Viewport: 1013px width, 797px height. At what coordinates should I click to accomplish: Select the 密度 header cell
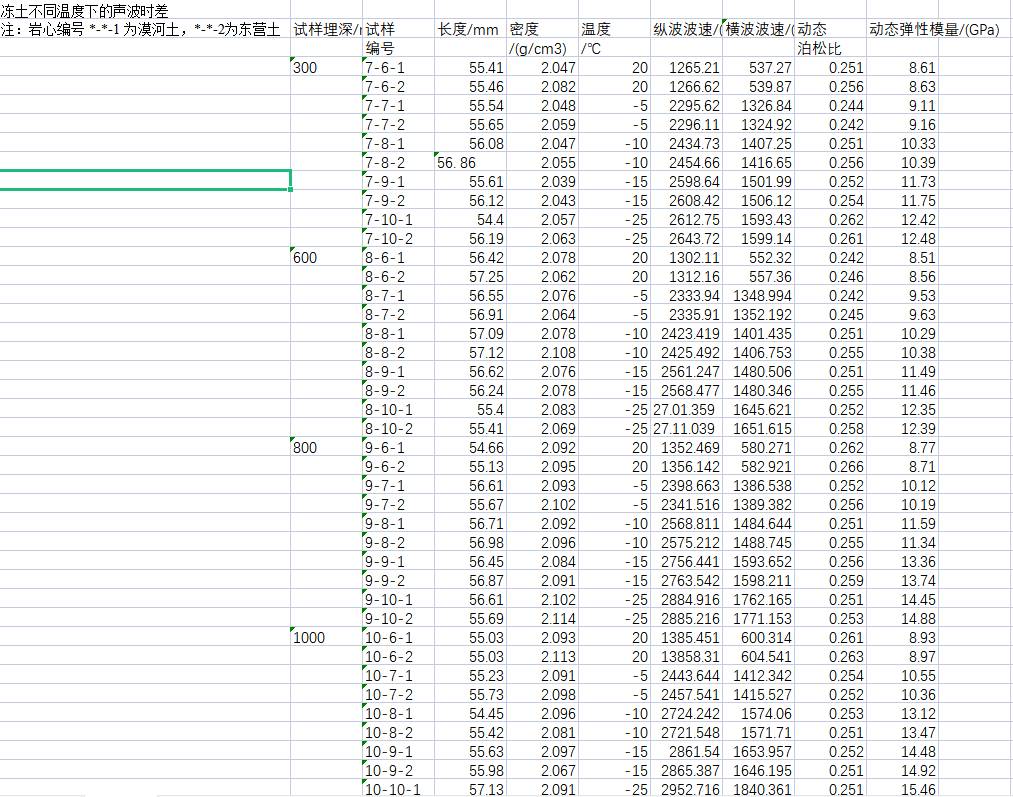point(524,30)
